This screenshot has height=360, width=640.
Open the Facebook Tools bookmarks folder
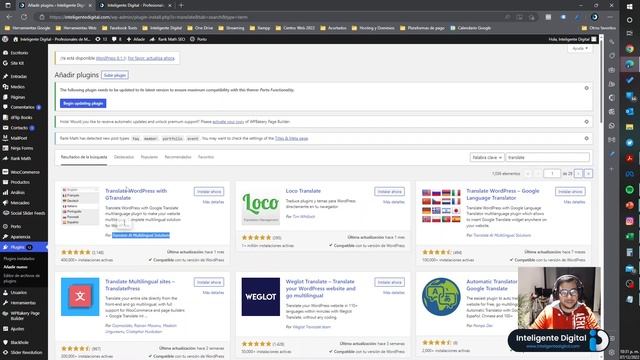tap(120, 28)
